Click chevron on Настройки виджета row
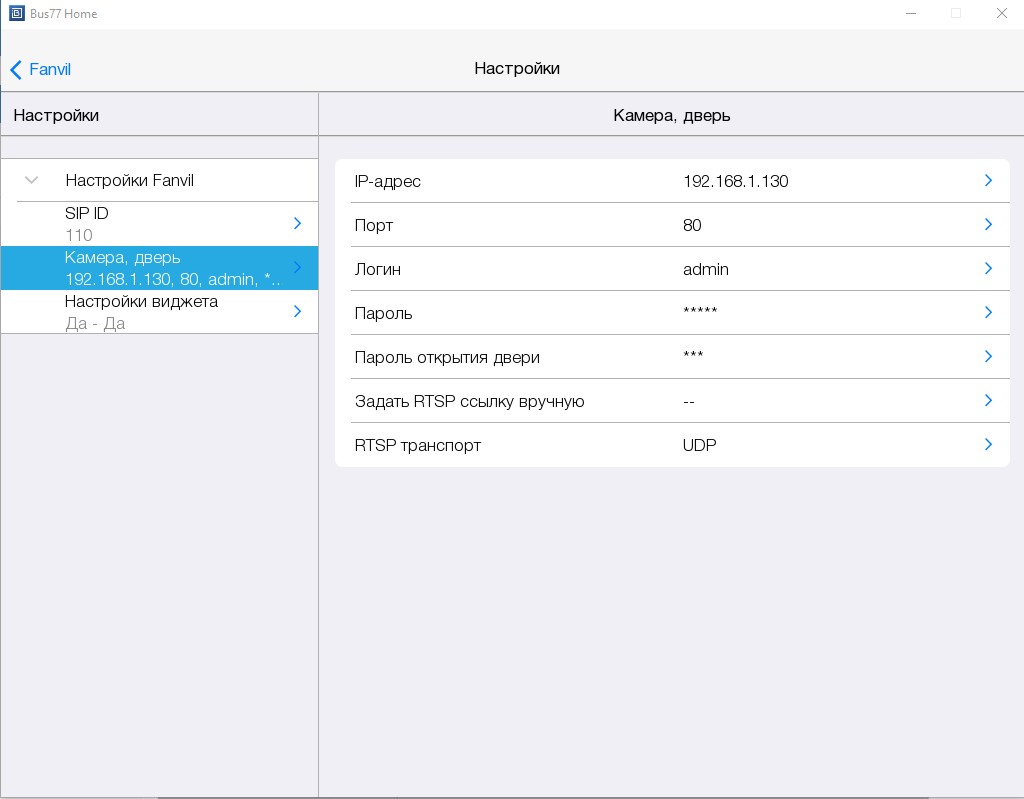 [x=297, y=312]
